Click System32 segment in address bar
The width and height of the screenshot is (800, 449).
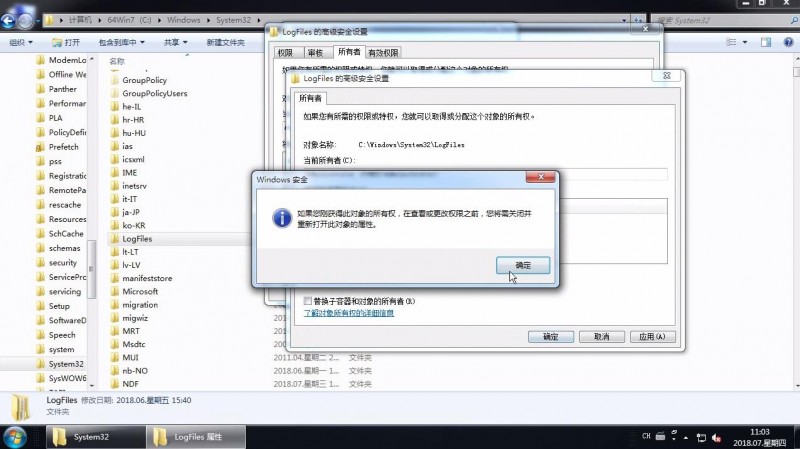coord(233,20)
